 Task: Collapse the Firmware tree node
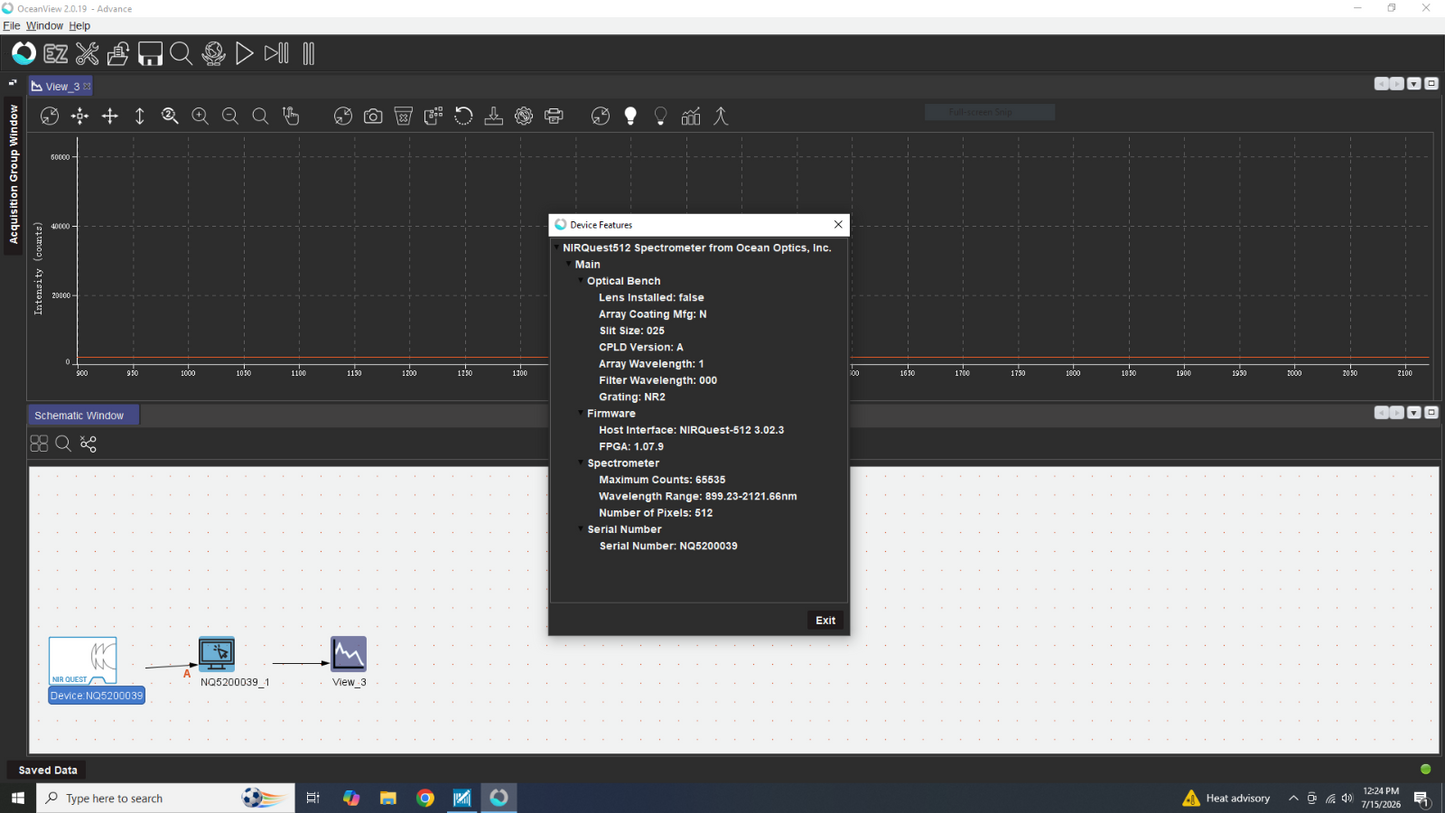click(x=581, y=413)
